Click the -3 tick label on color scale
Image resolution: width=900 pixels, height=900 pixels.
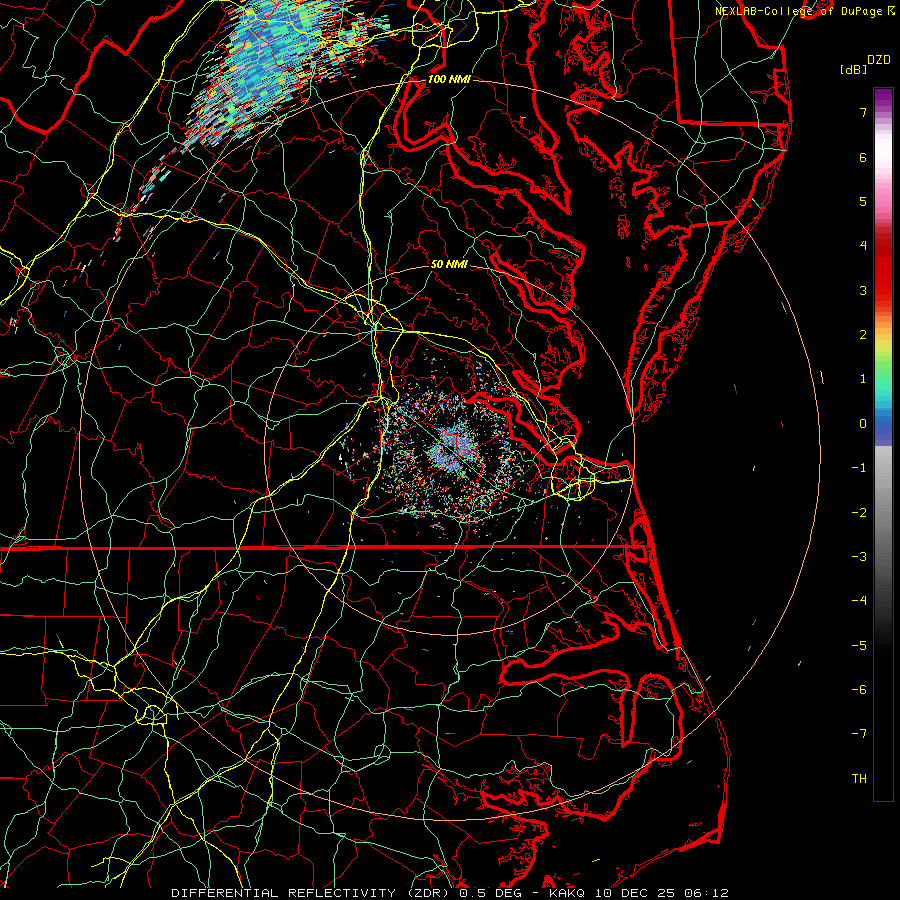(859, 557)
